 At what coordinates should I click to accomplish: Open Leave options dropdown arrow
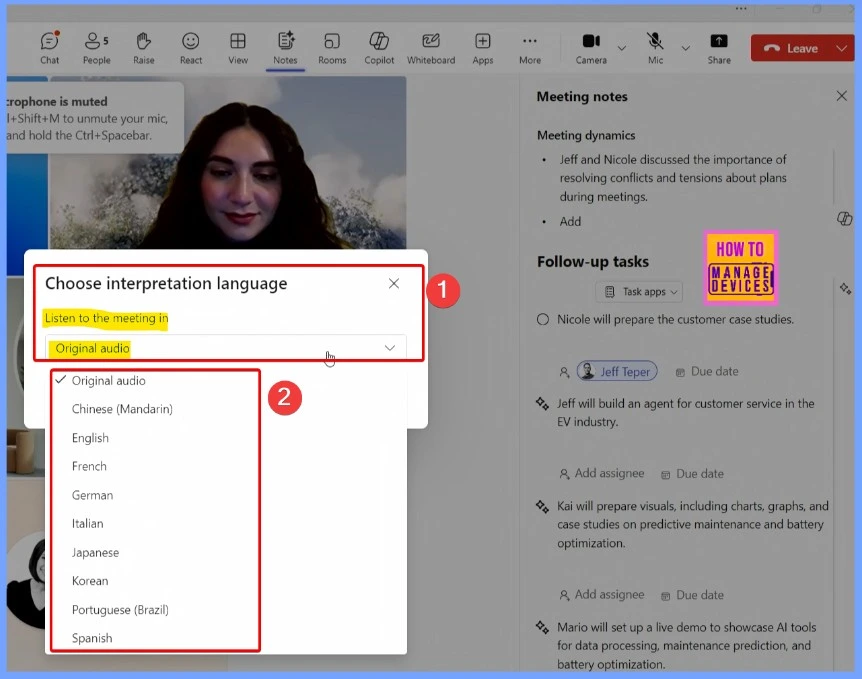(x=842, y=48)
